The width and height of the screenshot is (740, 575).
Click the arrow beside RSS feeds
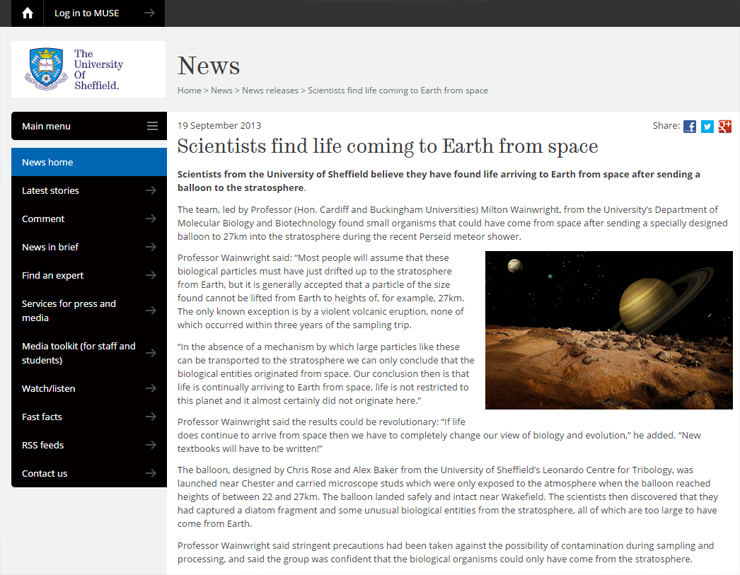150,445
